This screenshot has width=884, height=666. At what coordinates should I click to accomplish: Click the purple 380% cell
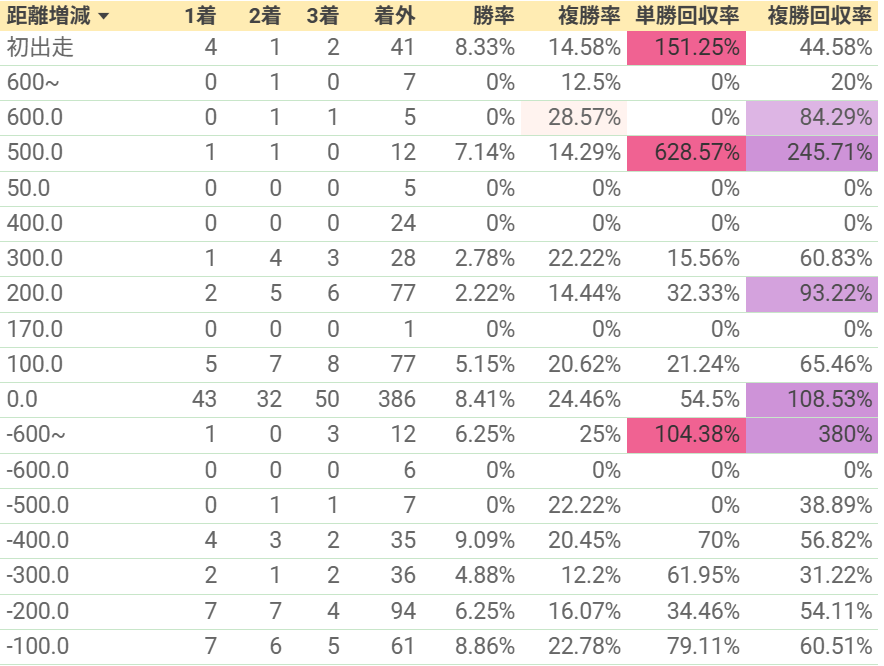coord(812,435)
